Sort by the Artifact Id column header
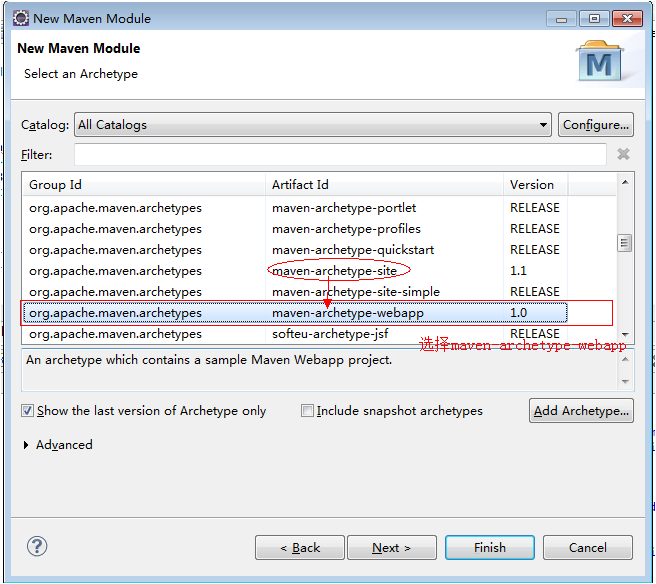Screen dimensions: 656x584 click(x=384, y=184)
